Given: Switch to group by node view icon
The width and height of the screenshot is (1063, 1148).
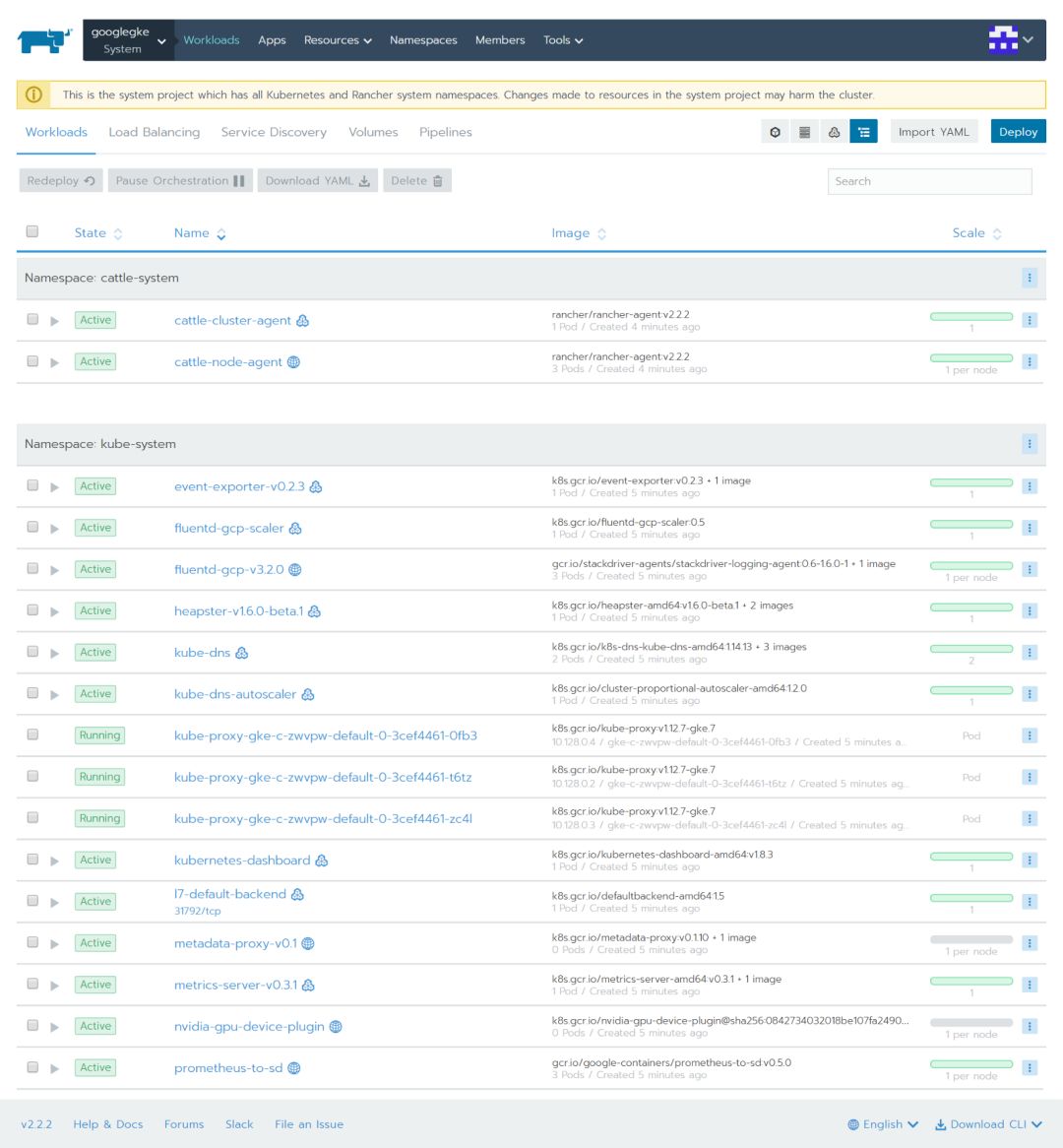Looking at the screenshot, I should (x=834, y=132).
